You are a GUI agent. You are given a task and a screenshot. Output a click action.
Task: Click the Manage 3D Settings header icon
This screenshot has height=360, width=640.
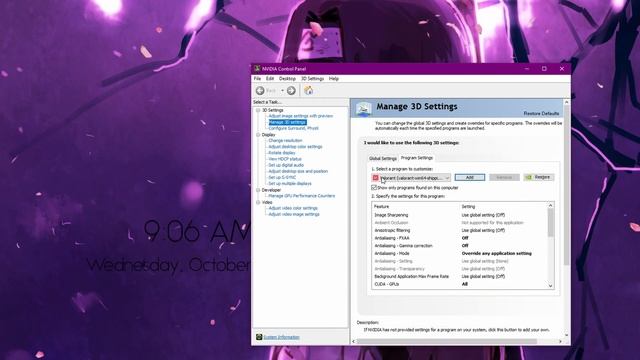363,109
